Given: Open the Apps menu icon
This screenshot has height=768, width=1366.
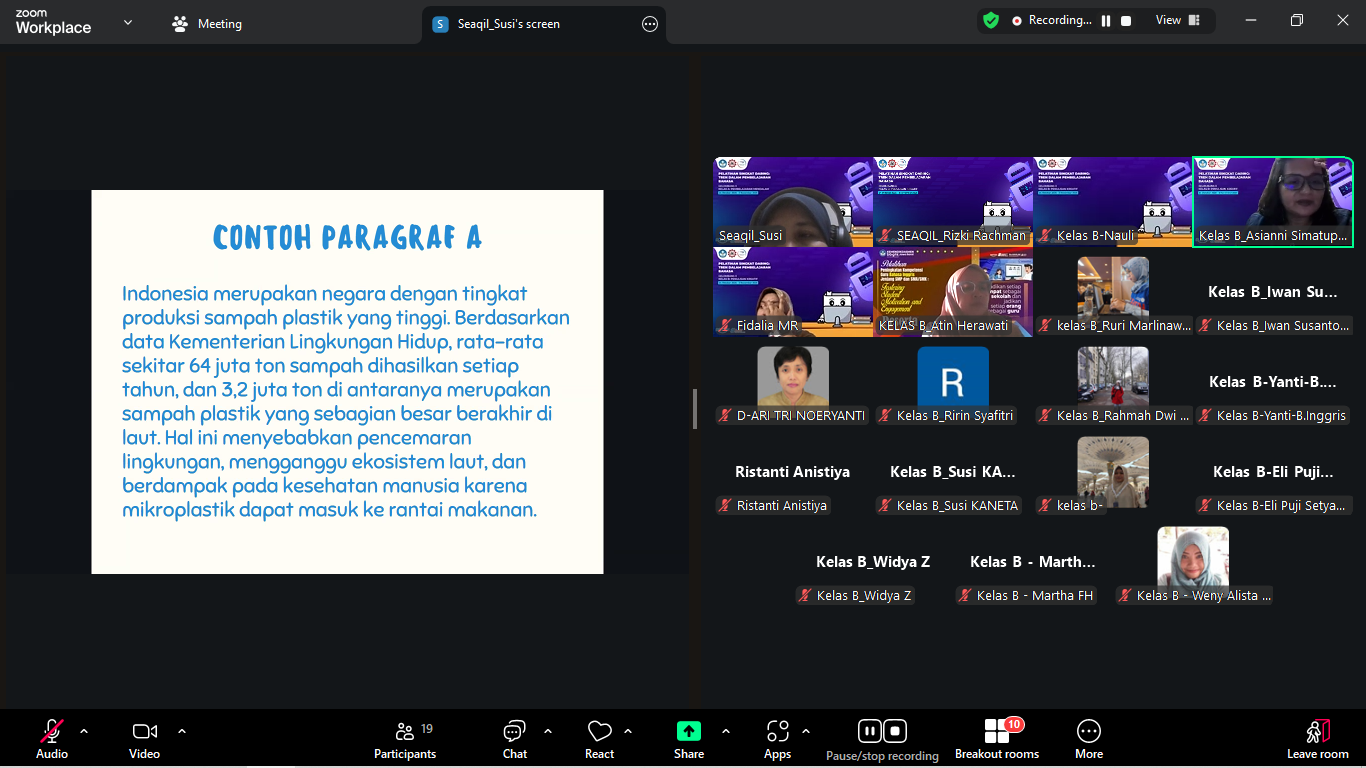Looking at the screenshot, I should point(777,732).
